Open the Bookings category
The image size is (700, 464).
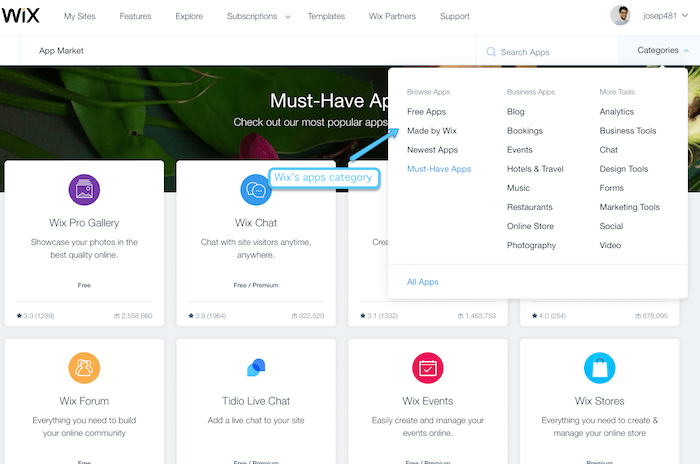click(x=525, y=131)
